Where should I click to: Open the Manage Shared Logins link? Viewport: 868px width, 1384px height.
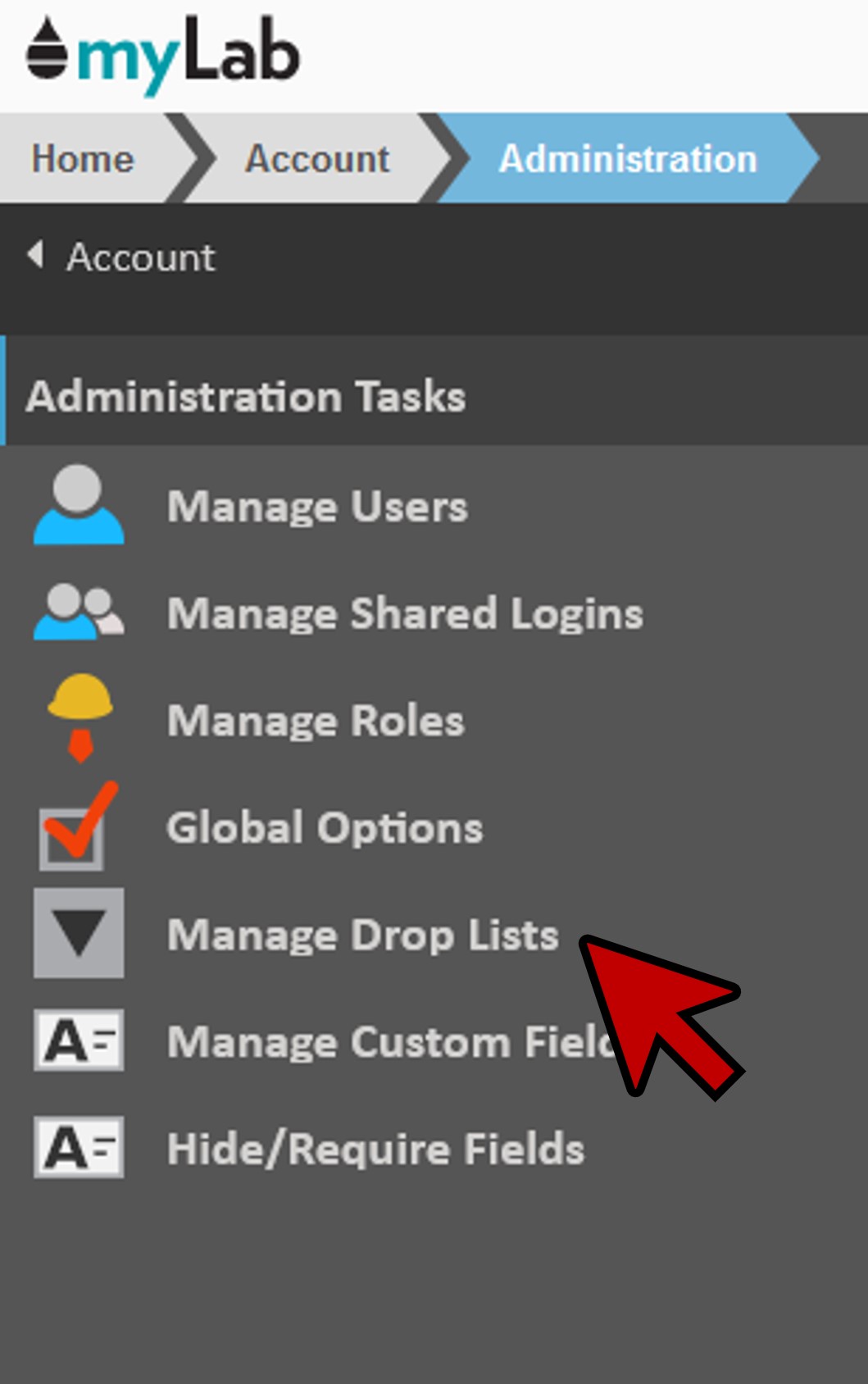pos(405,613)
